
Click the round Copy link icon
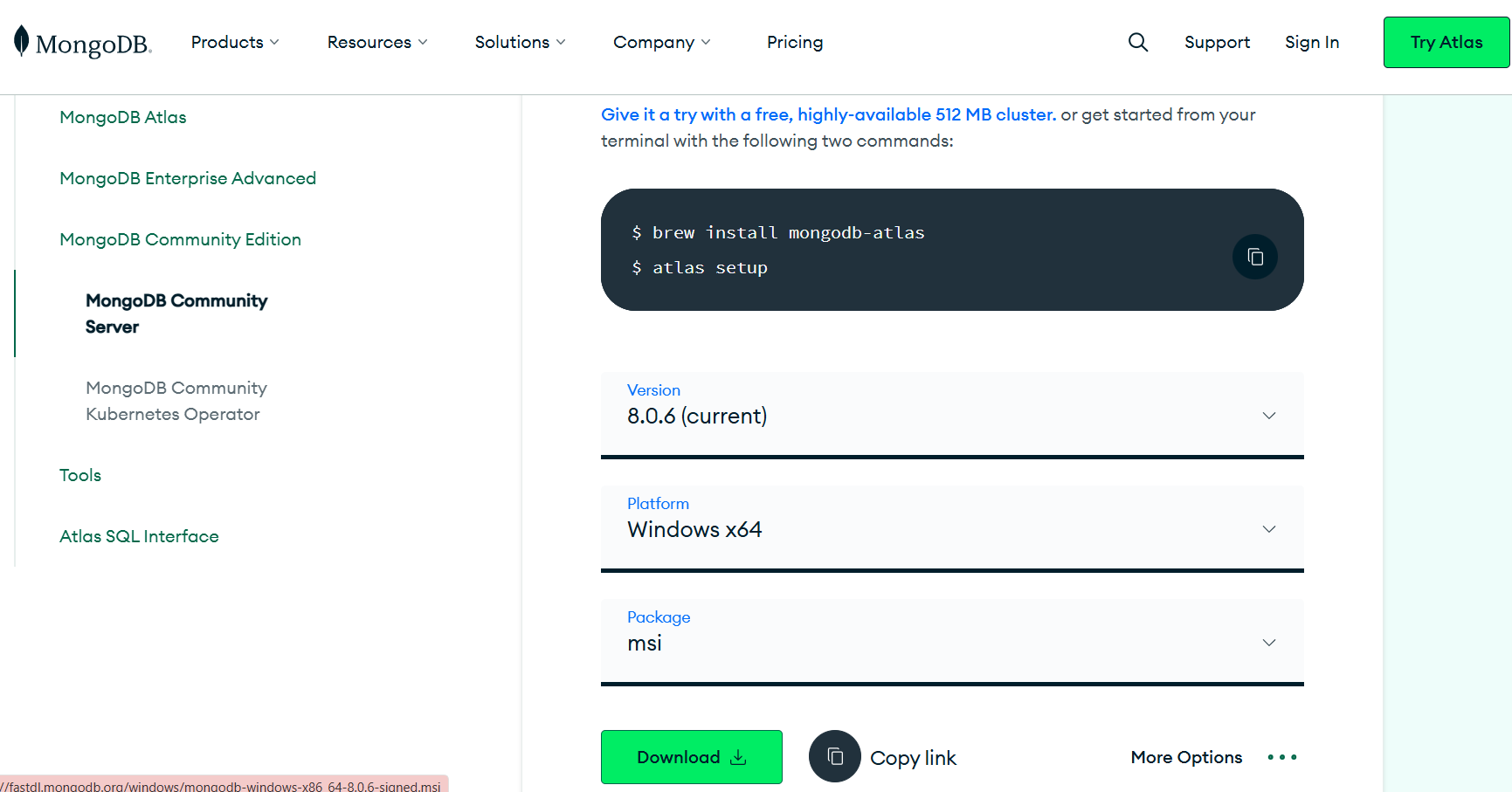pyautogui.click(x=835, y=756)
